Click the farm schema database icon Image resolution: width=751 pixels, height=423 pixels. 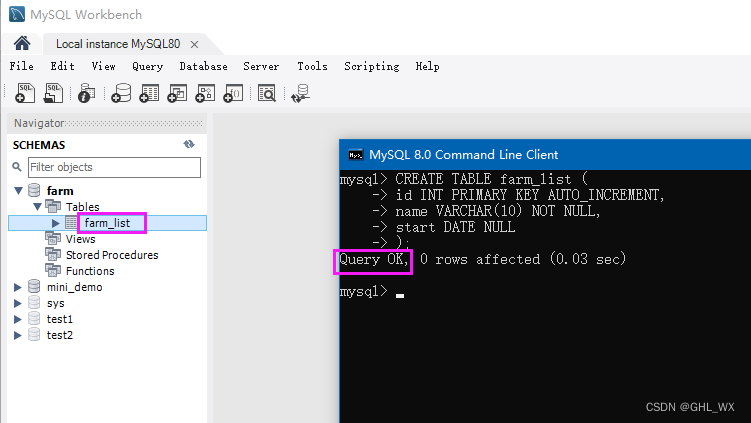coord(34,190)
